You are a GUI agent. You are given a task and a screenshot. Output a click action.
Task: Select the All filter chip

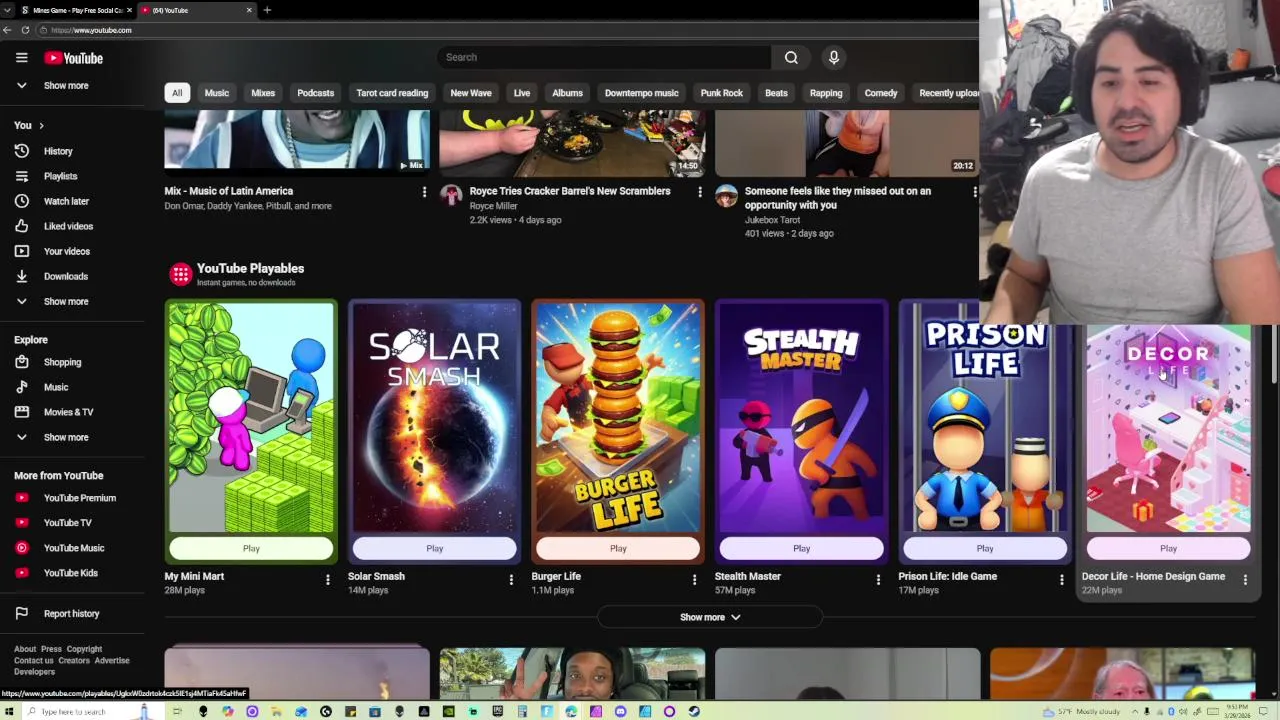(x=177, y=93)
